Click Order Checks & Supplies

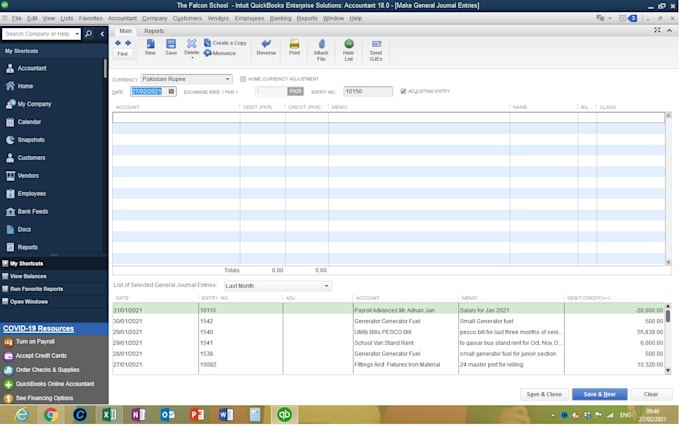[47, 370]
